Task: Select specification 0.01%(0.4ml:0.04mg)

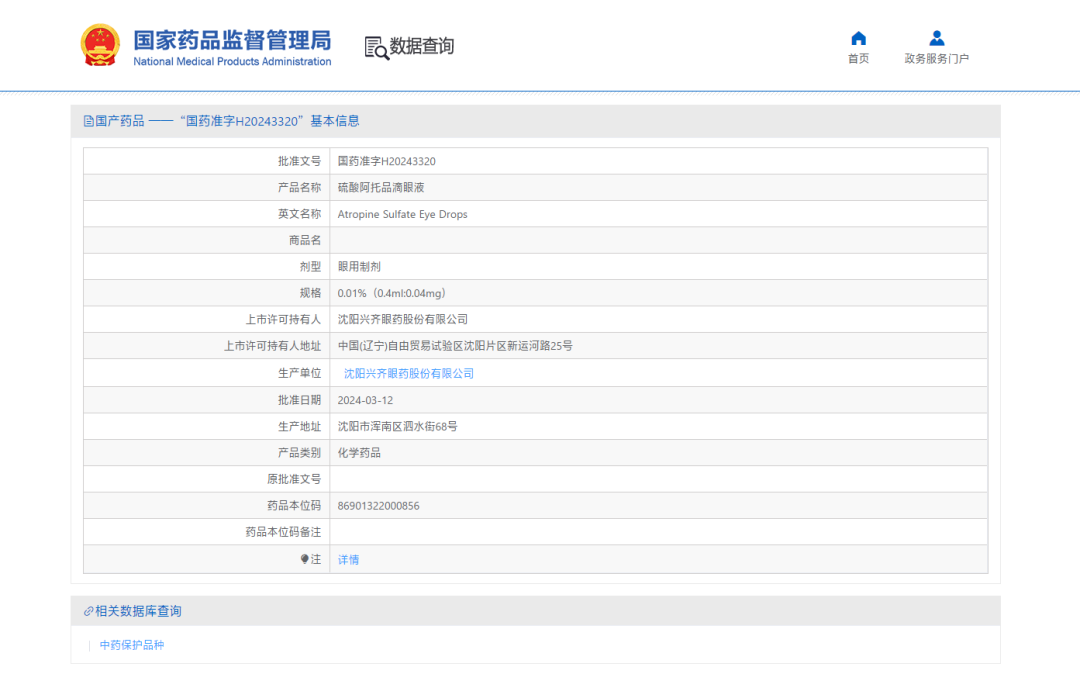Action: (x=392, y=293)
